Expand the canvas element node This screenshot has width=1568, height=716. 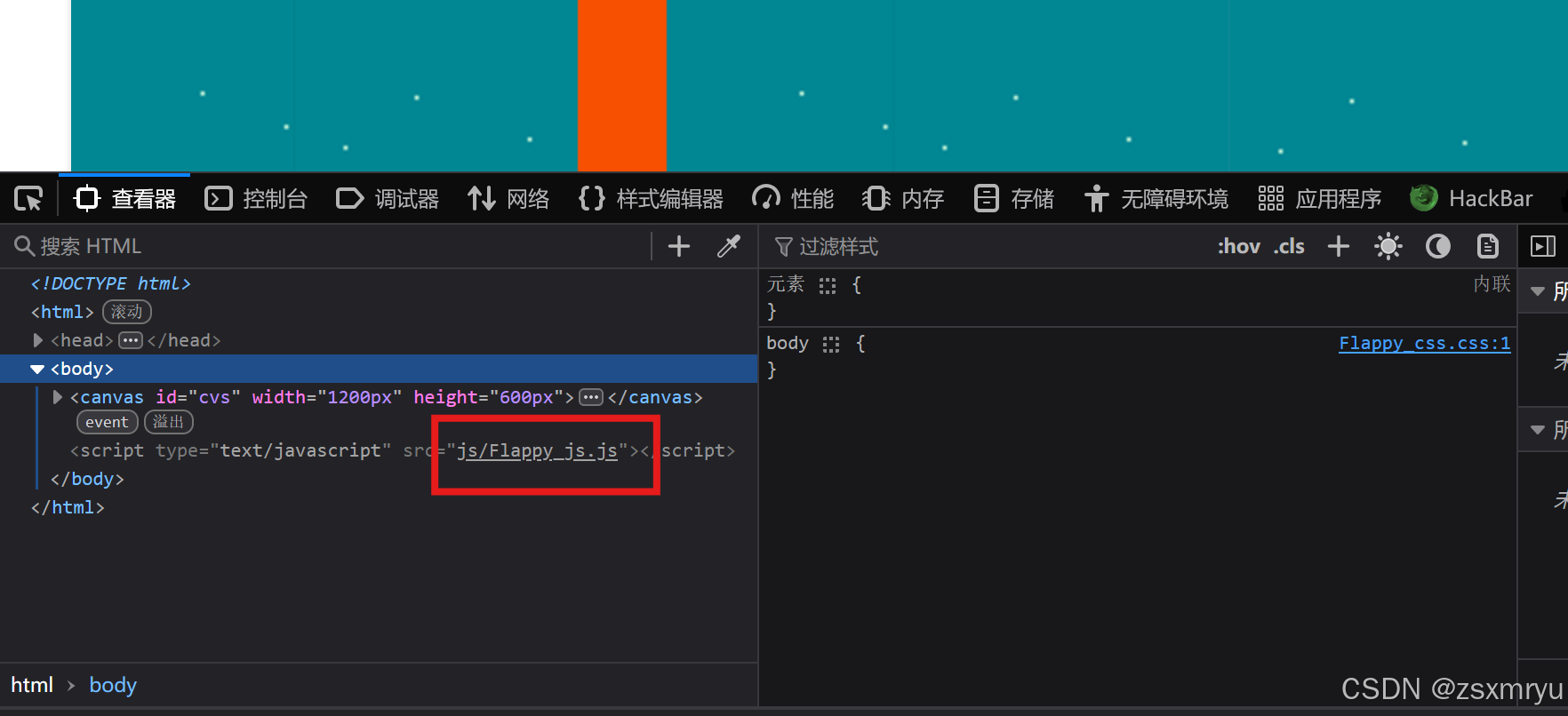[x=58, y=397]
